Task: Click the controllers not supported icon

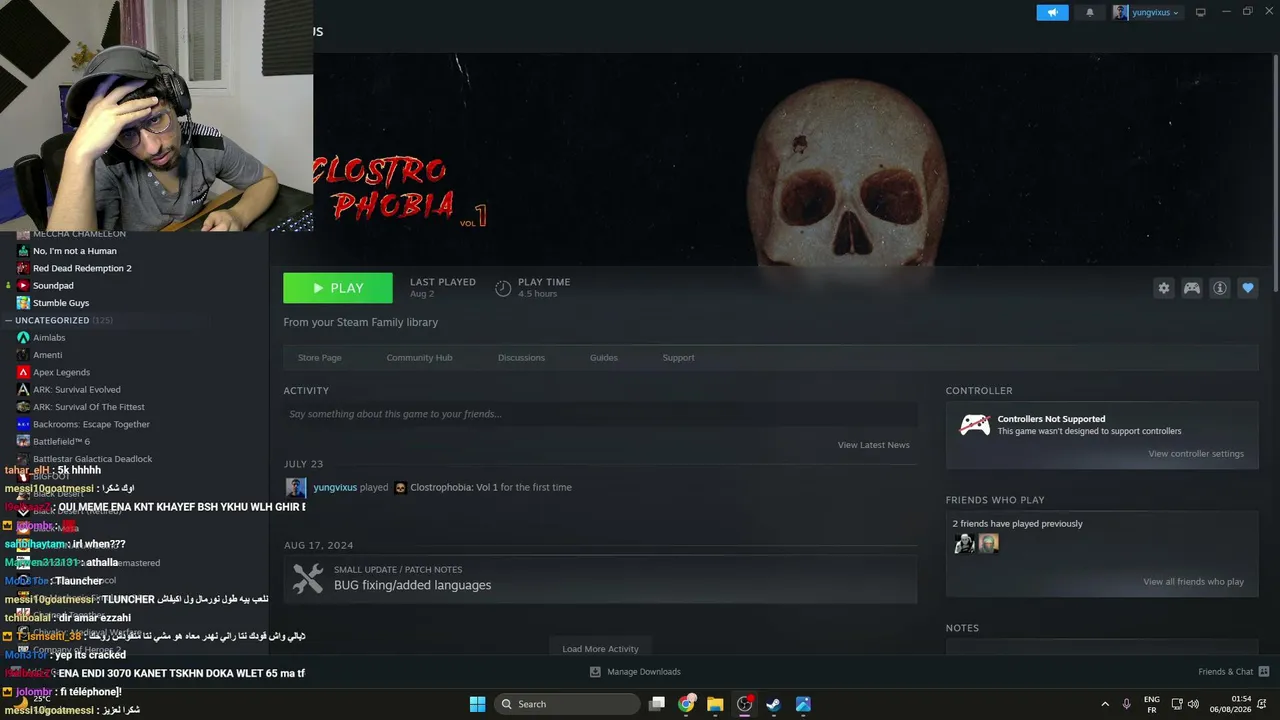Action: coord(975,425)
